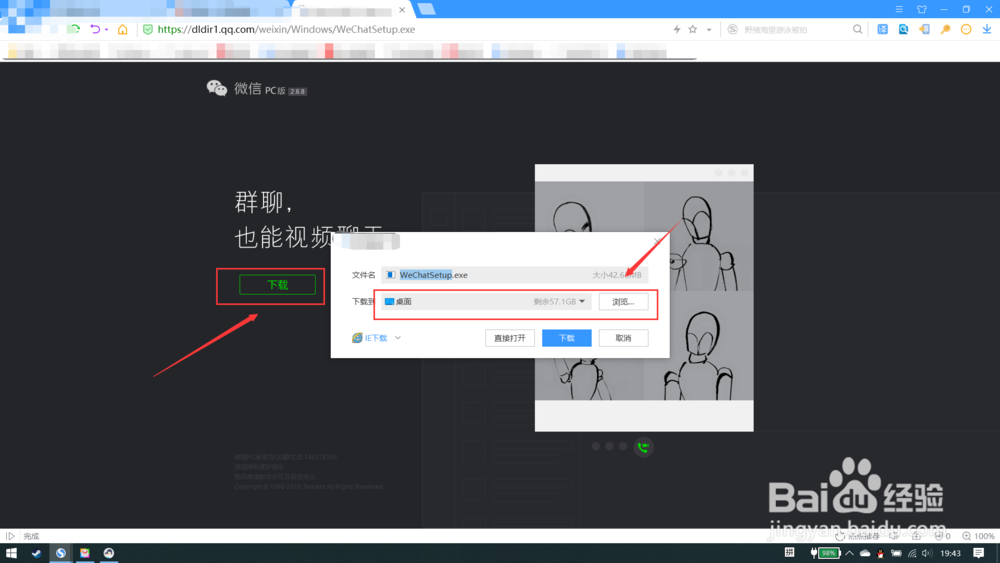Click the 19:43 clock in taskbar

(x=950, y=553)
